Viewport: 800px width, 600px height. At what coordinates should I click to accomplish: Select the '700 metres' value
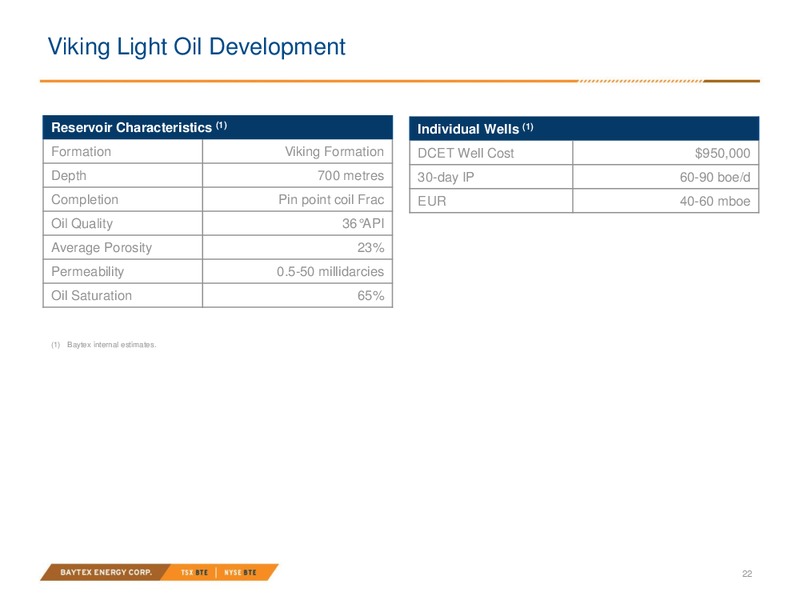[x=351, y=176]
